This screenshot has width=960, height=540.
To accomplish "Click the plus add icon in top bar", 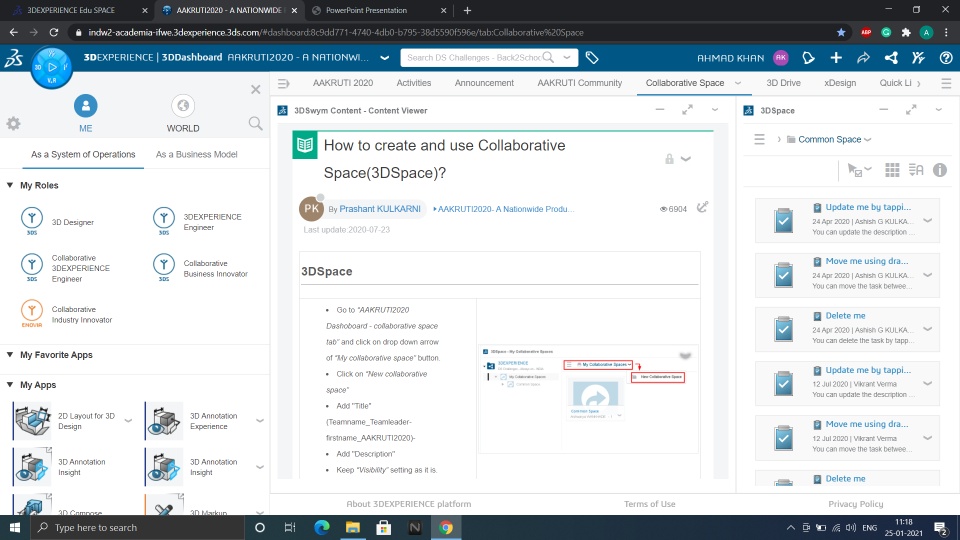I will click(x=836, y=58).
